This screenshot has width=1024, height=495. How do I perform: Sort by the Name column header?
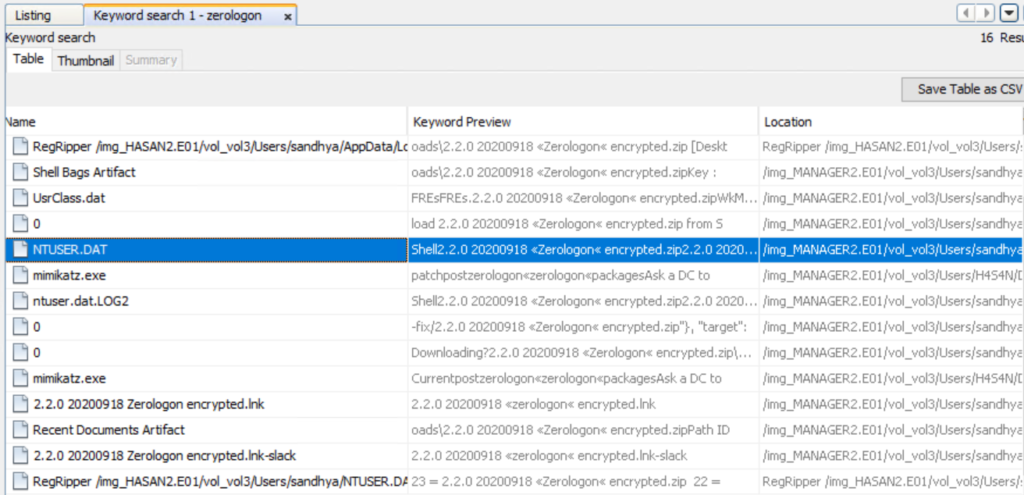click(x=206, y=122)
